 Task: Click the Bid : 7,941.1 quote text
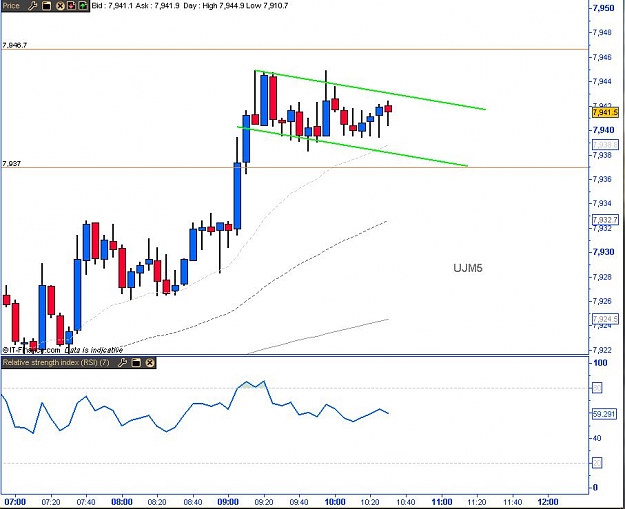tap(112, 6)
